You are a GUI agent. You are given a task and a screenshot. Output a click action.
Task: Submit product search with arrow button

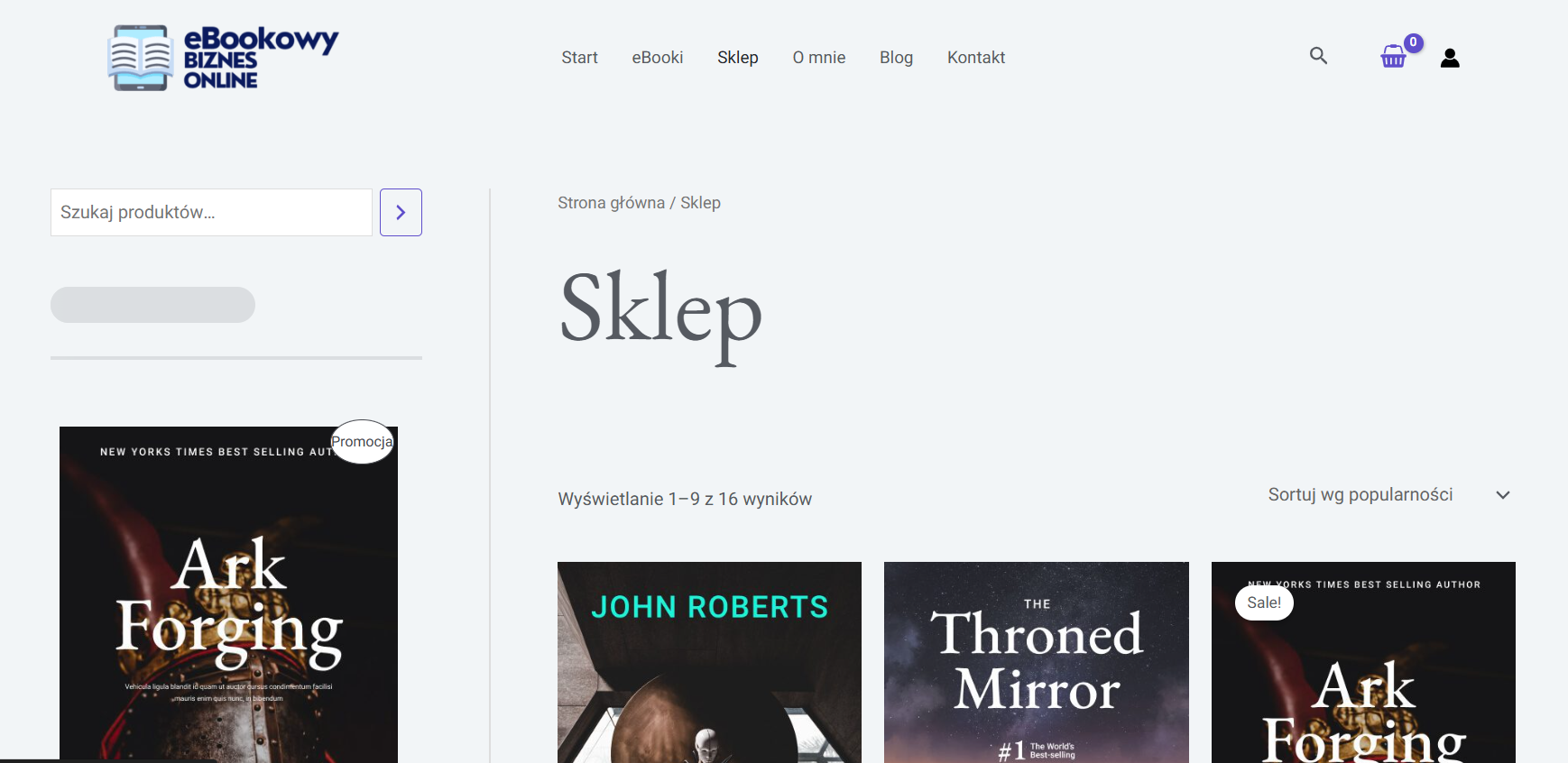pyautogui.click(x=401, y=213)
